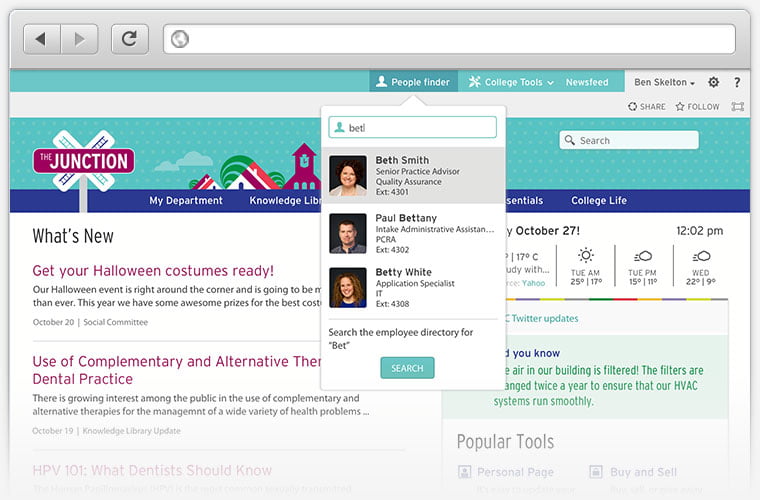Open Complementary and Alternative Therapies article
The image size is (760, 500).
(177, 370)
